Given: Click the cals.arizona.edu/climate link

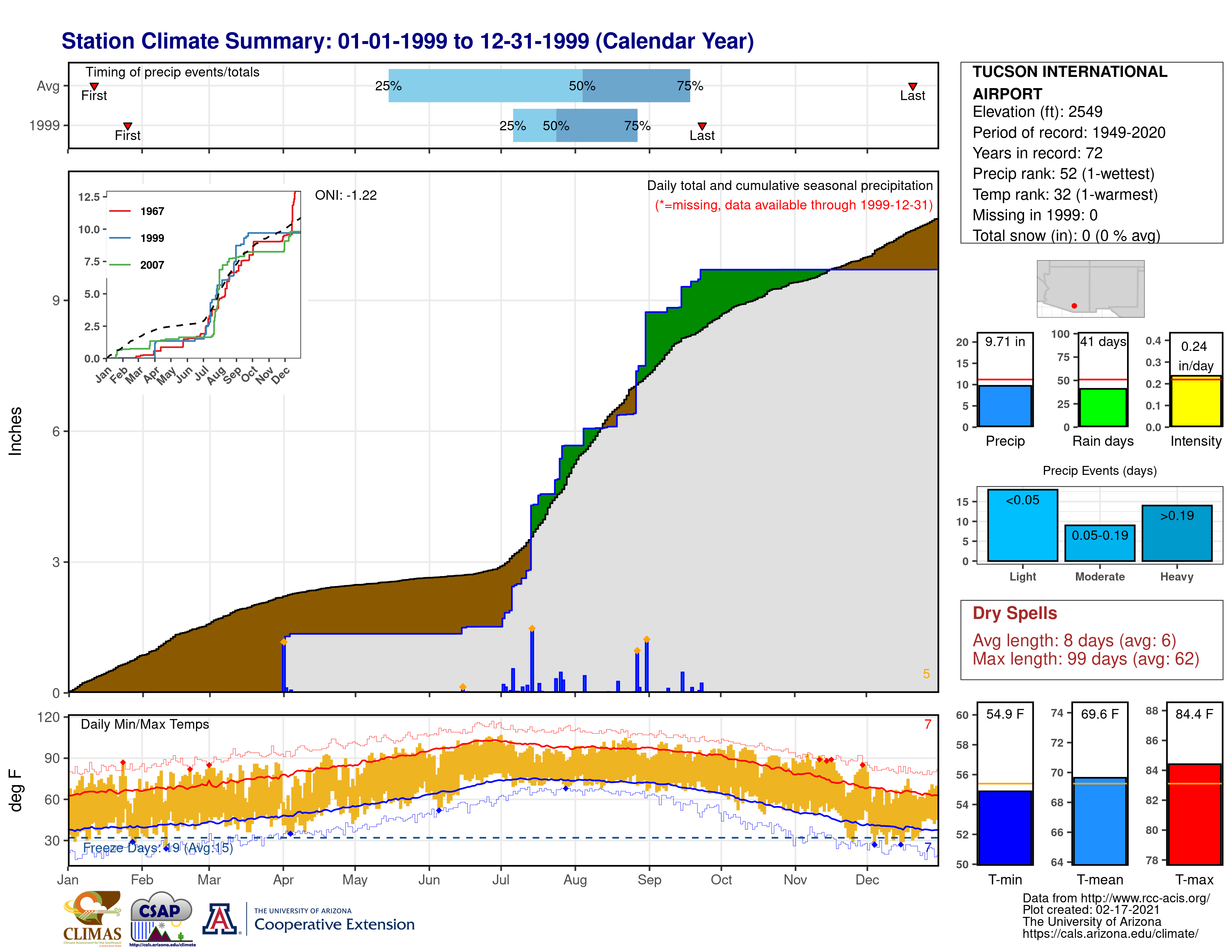Looking at the screenshot, I should coord(1110,933).
